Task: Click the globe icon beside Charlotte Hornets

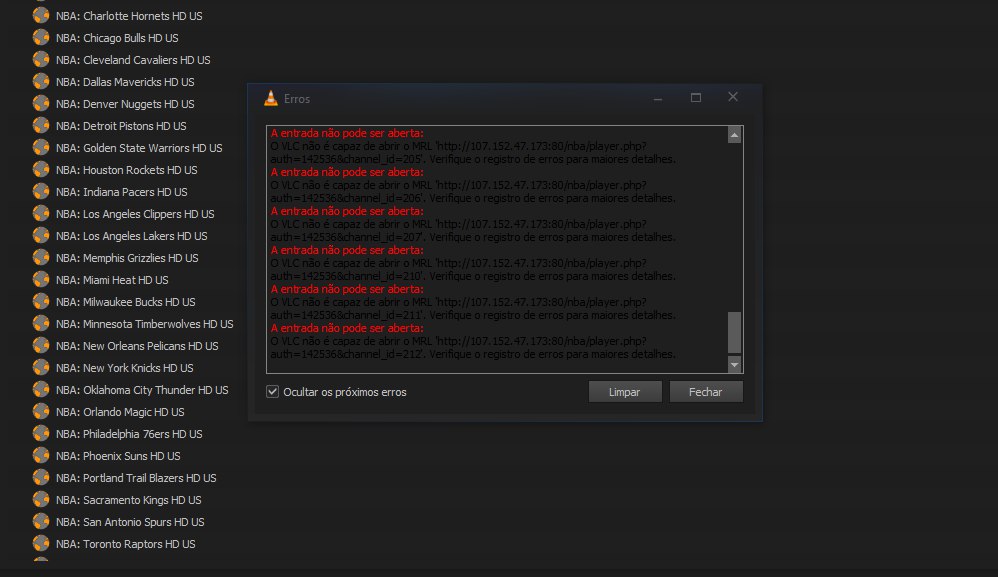Action: 41,15
